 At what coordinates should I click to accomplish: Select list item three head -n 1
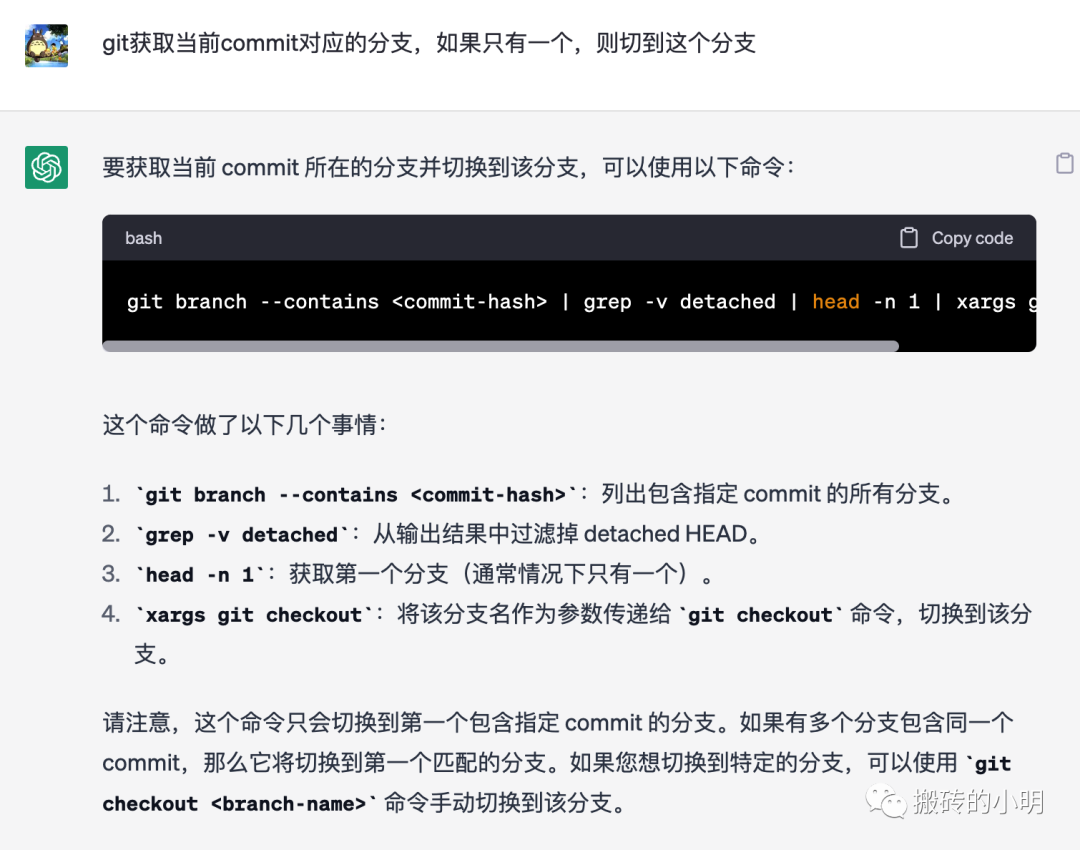pos(200,574)
